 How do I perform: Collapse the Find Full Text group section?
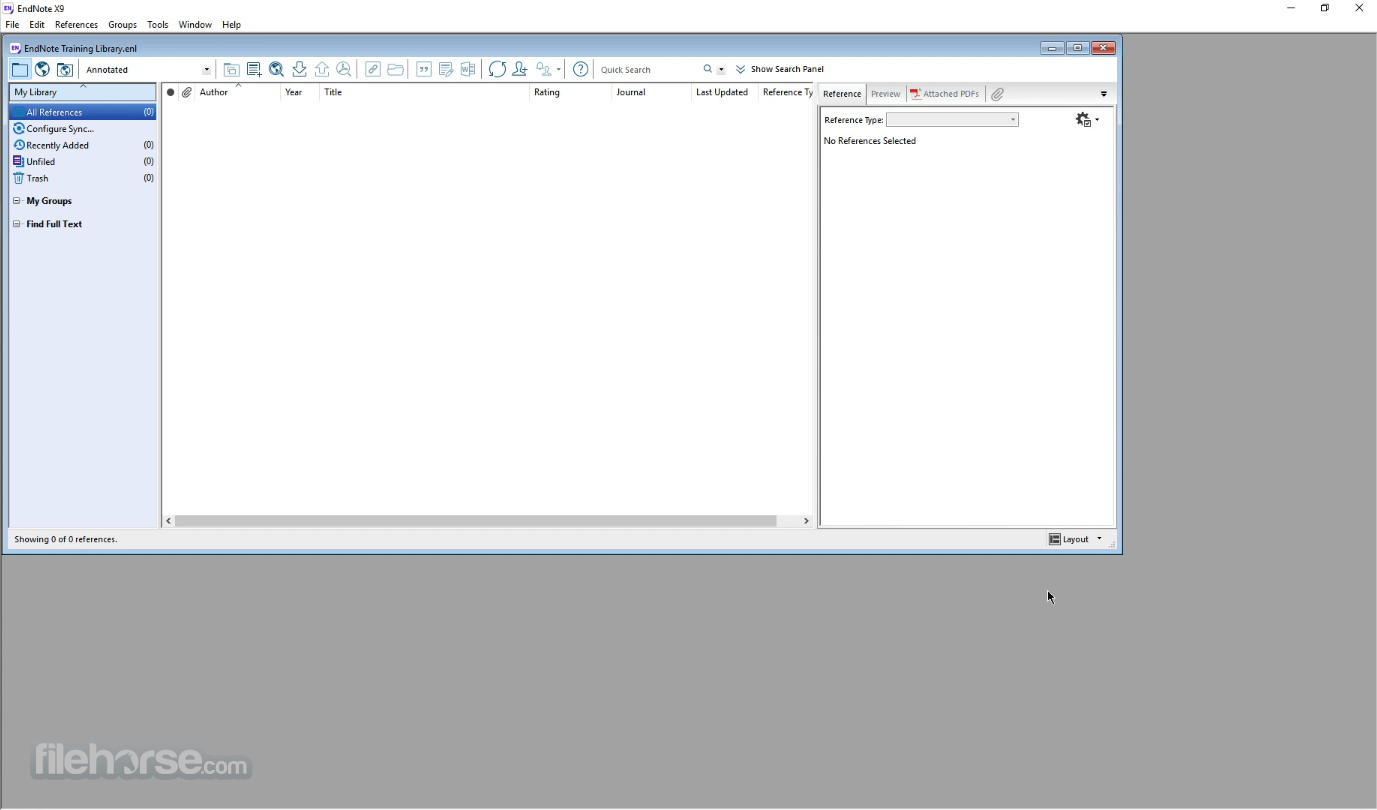[16, 224]
